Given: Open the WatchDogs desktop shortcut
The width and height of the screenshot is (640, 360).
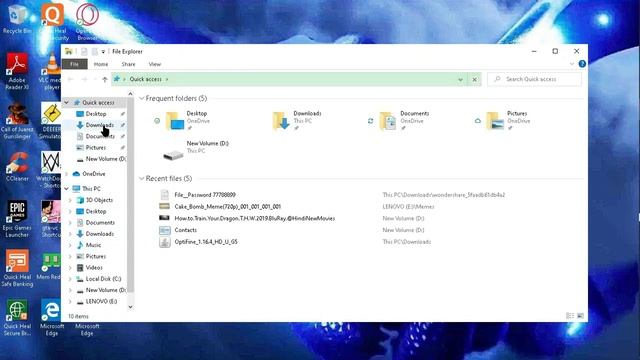Looking at the screenshot, I should 50,170.
